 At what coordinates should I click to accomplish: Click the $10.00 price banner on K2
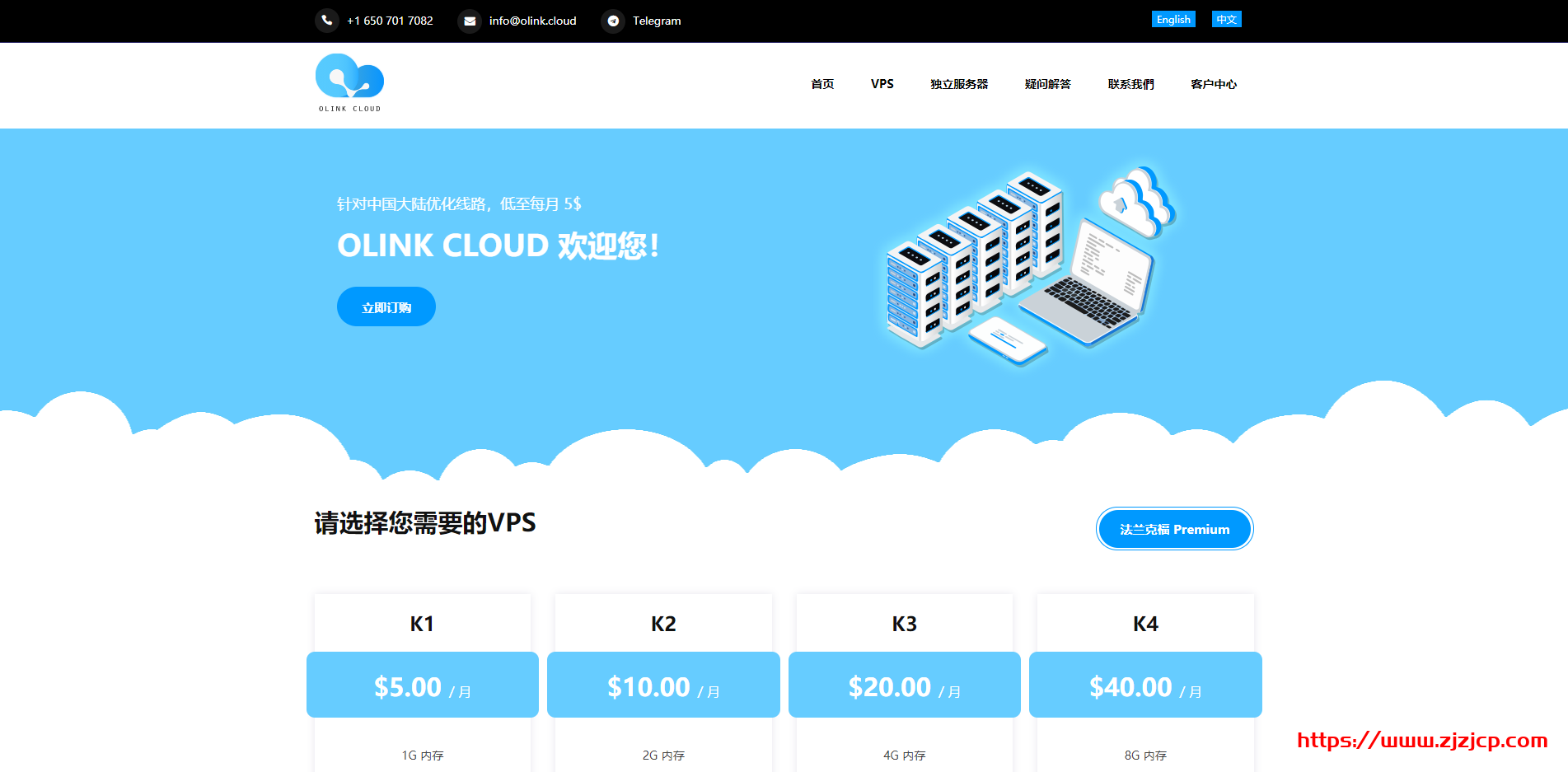[662, 685]
